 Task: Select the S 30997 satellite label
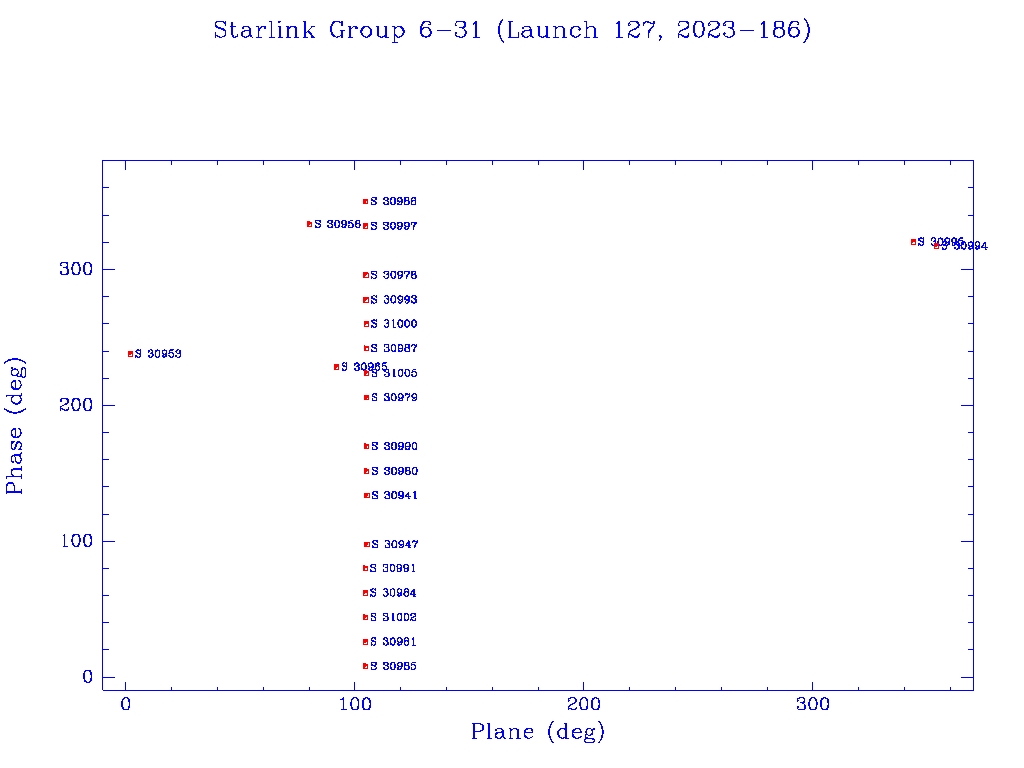(x=393, y=226)
